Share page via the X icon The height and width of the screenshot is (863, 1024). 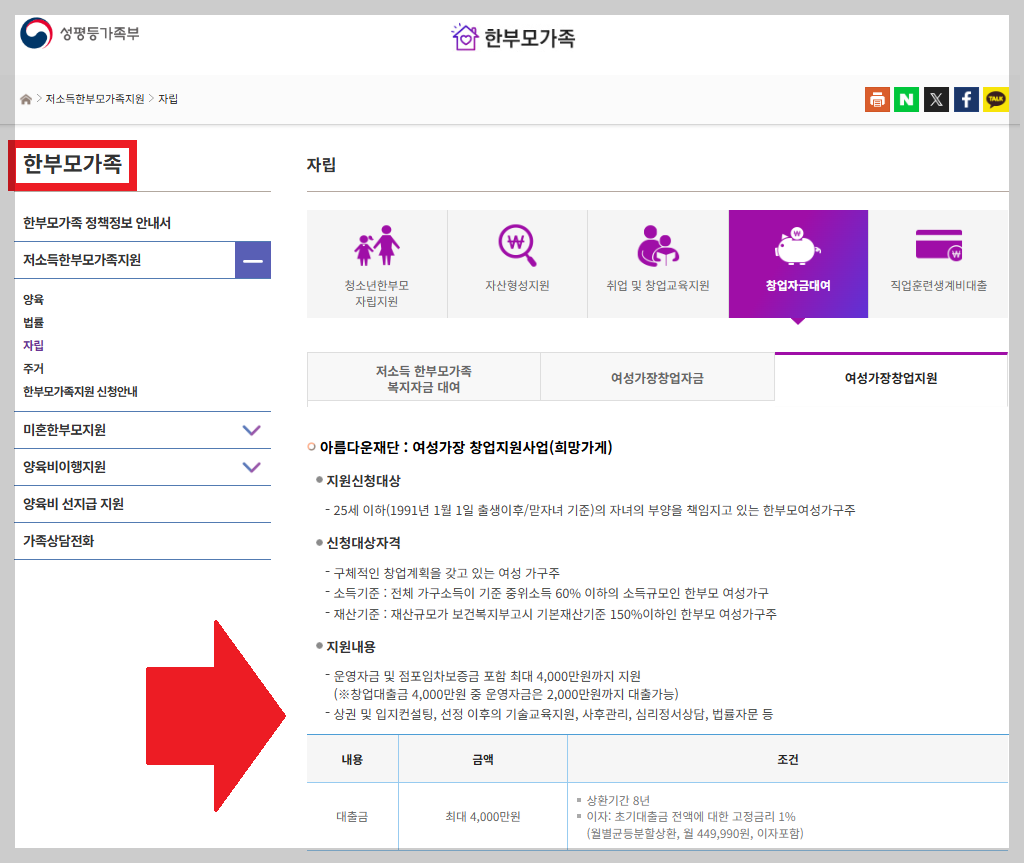[x=936, y=99]
